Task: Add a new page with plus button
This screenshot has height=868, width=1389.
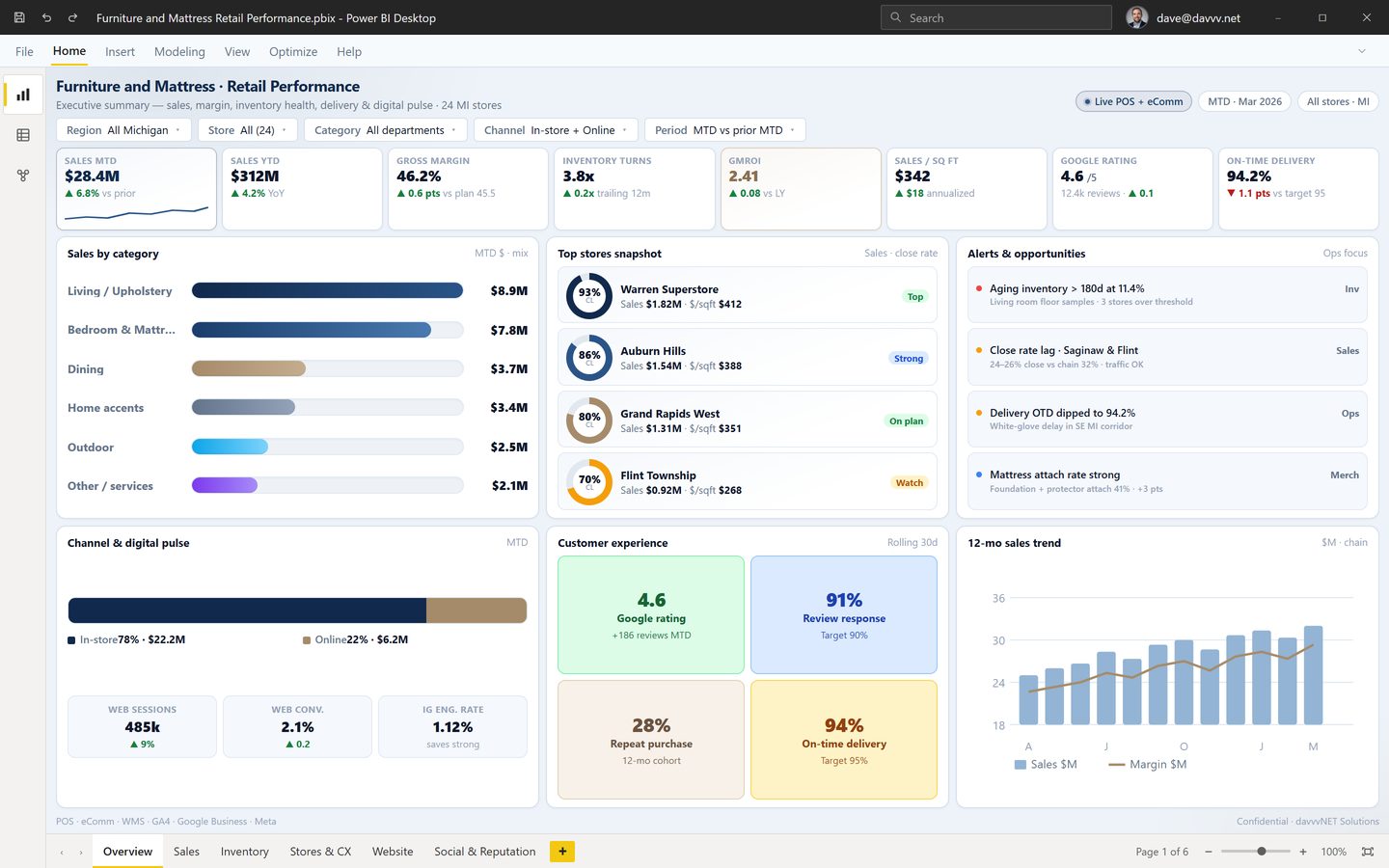Action: [x=562, y=852]
